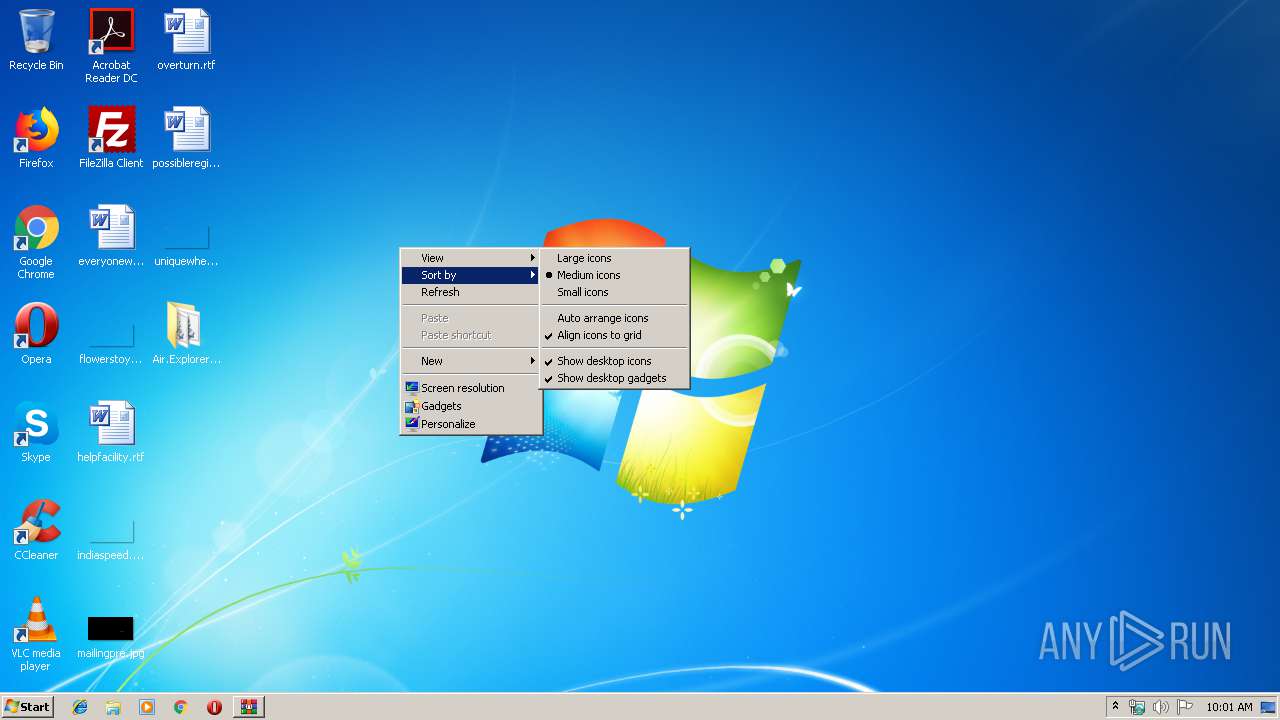Open Personalize from the context menu
This screenshot has height=720, width=1280.
(x=470, y=424)
